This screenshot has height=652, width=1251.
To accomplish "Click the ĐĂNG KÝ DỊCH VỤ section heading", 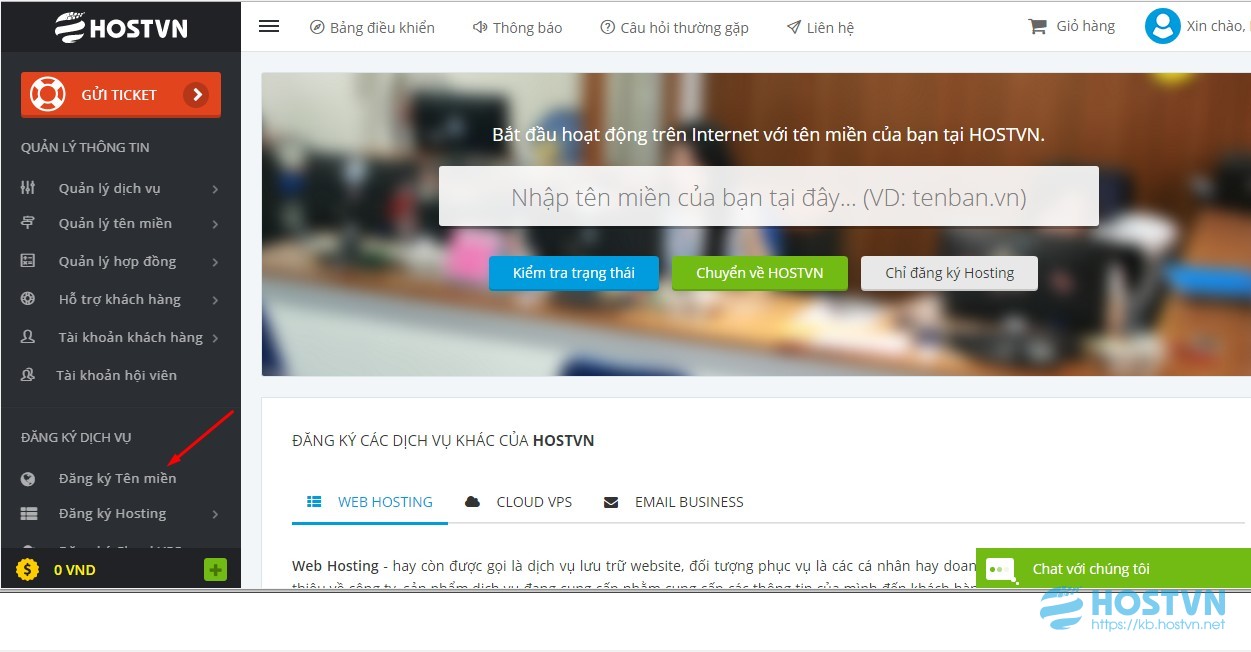I will 76,437.
